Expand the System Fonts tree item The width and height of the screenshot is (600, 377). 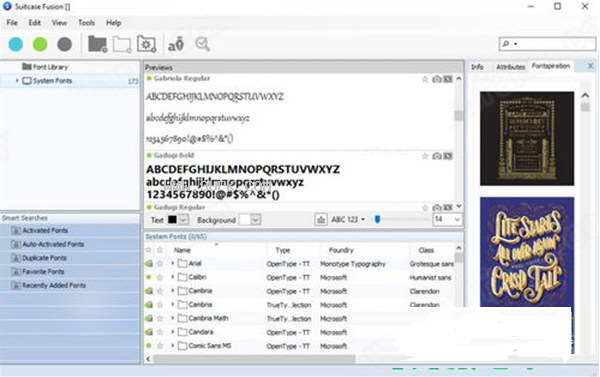click(x=17, y=81)
